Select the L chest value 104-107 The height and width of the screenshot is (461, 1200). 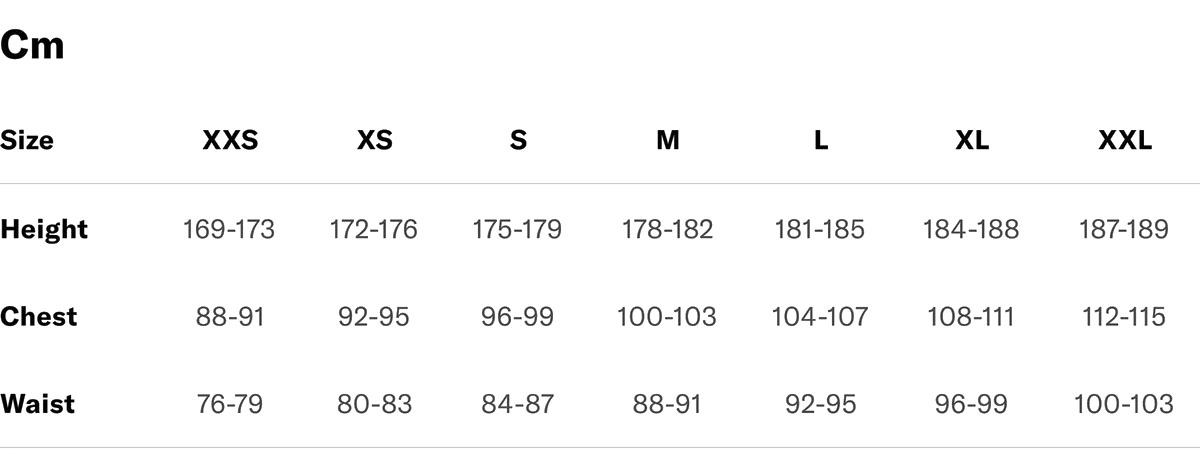click(820, 318)
